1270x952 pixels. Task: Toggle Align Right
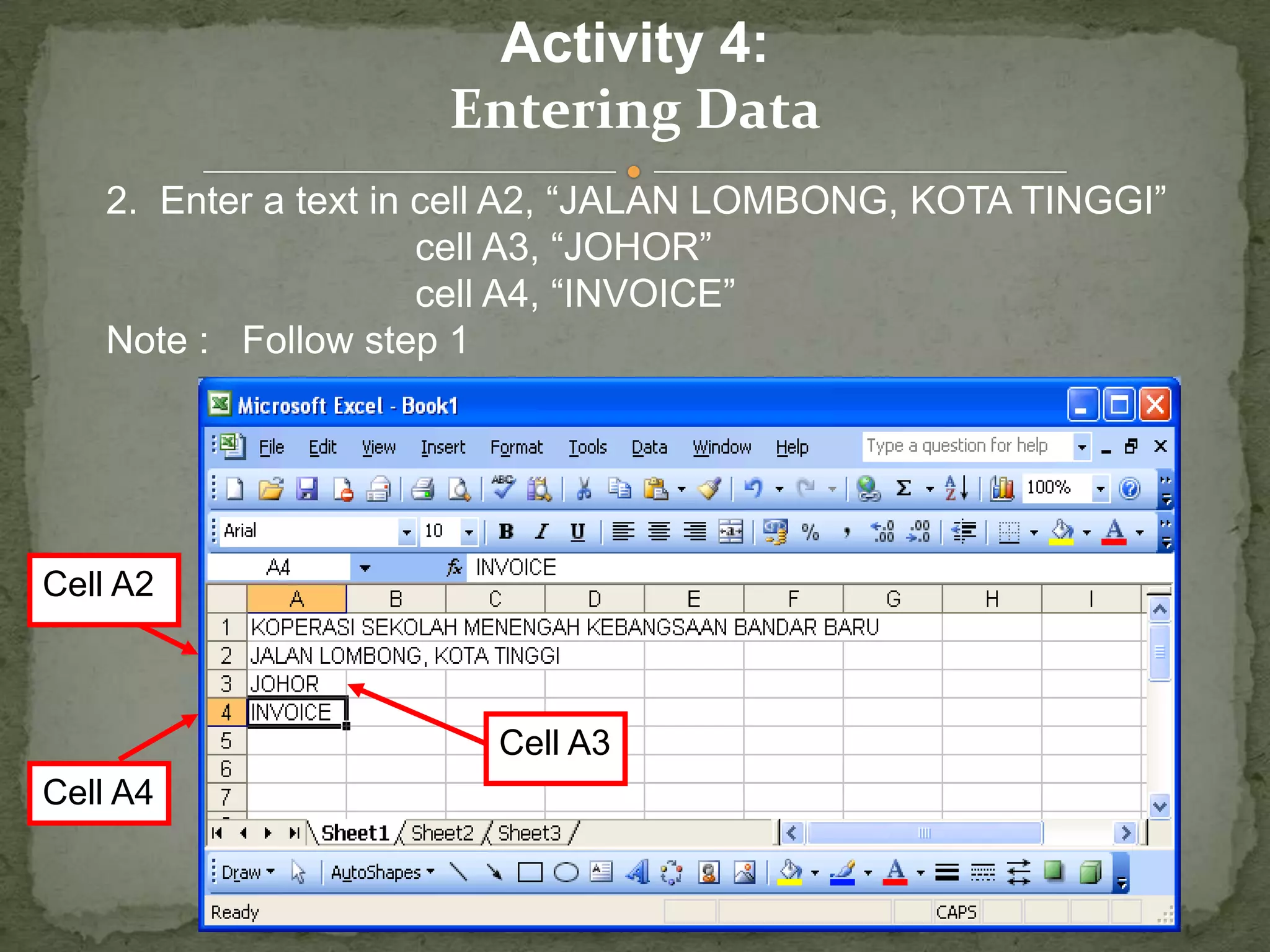(695, 532)
